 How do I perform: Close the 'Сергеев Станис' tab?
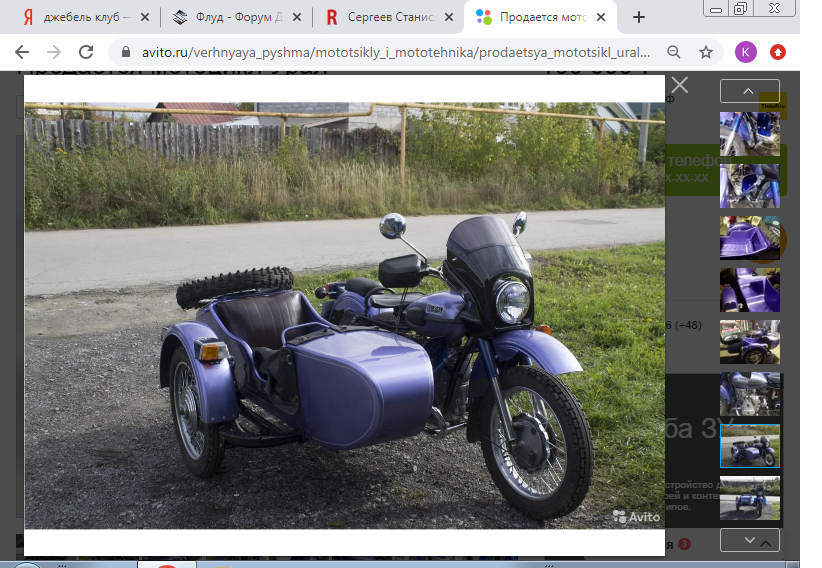pos(449,17)
